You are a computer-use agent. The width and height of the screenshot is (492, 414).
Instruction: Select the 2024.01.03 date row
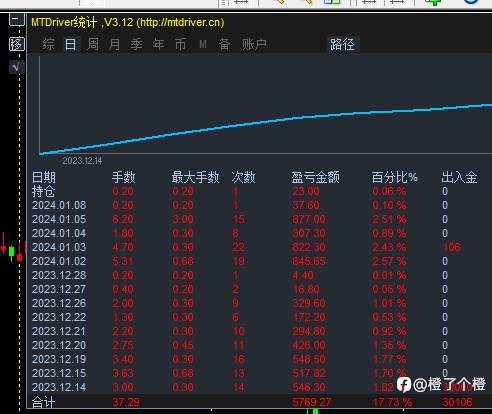pyautogui.click(x=59, y=247)
